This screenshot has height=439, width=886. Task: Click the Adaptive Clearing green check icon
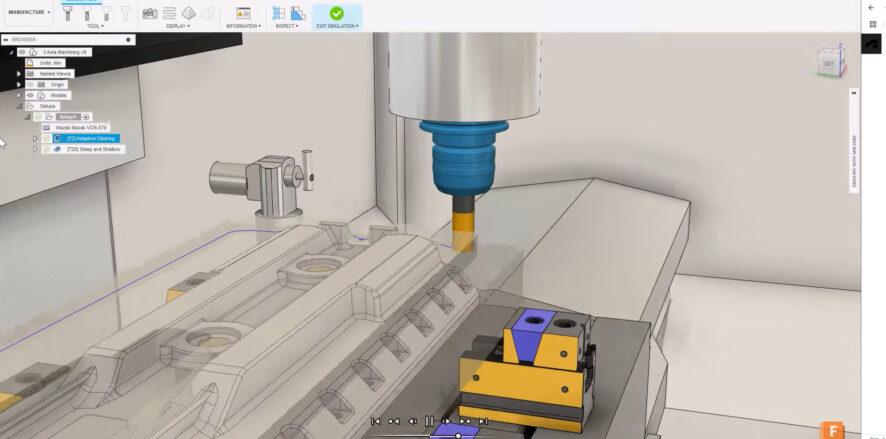[46, 138]
